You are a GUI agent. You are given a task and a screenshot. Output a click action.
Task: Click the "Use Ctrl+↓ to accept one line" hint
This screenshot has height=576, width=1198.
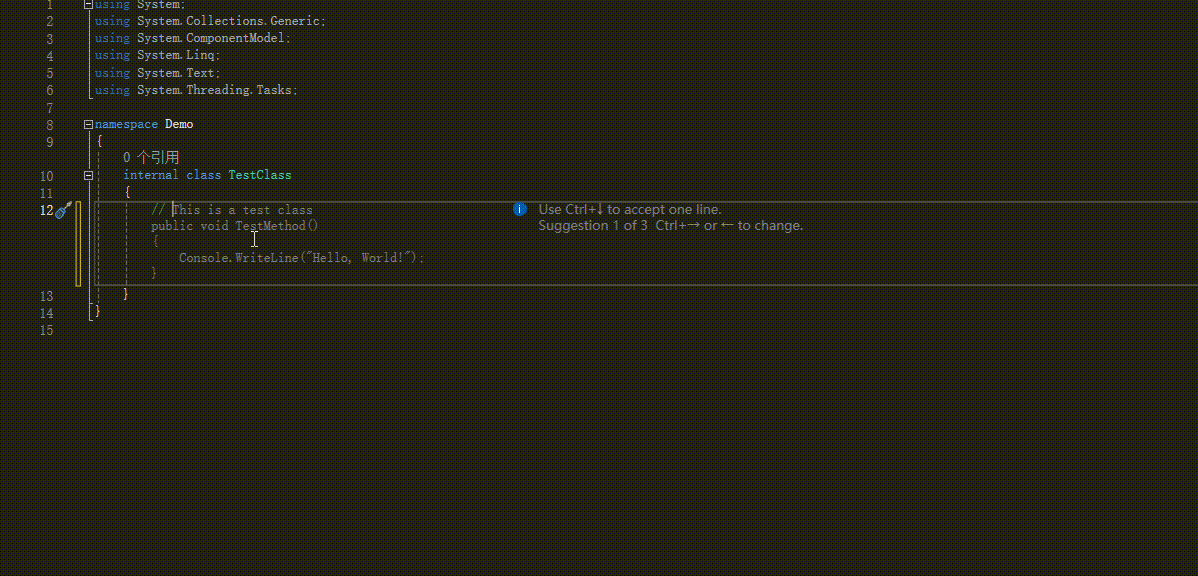pos(630,209)
